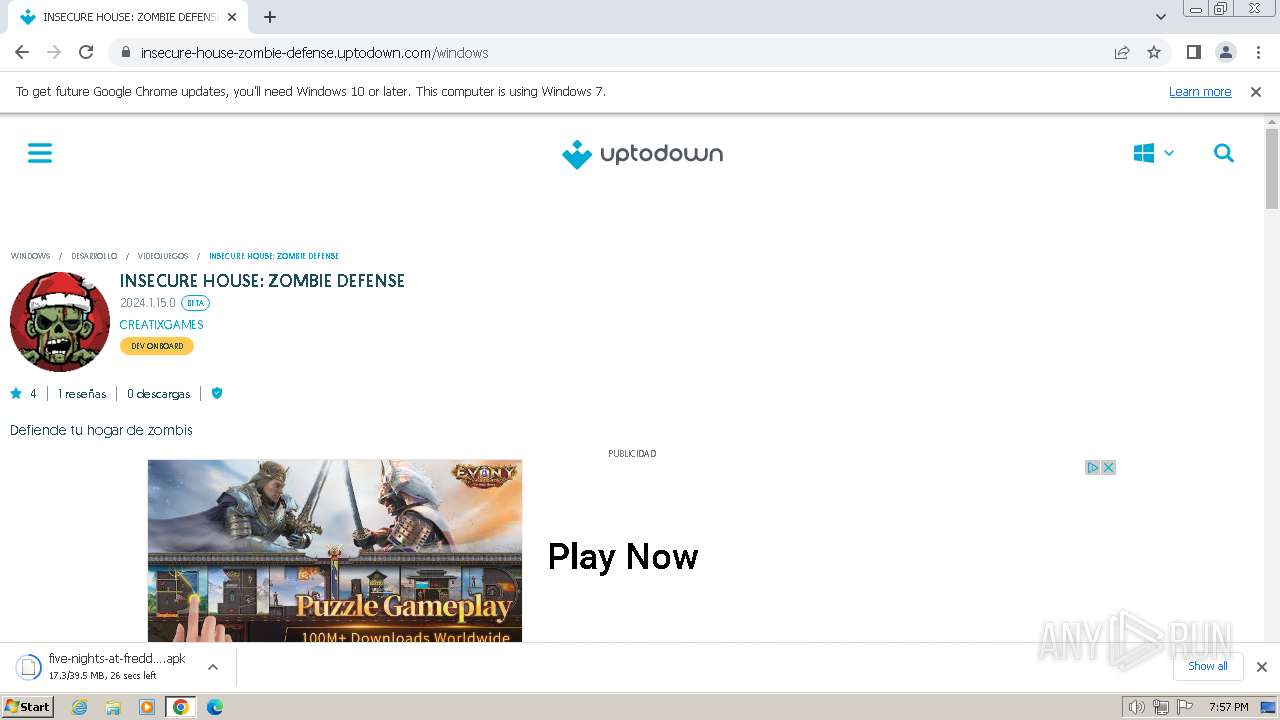Click the Show all downloads button
The width and height of the screenshot is (1280, 720).
1208,666
